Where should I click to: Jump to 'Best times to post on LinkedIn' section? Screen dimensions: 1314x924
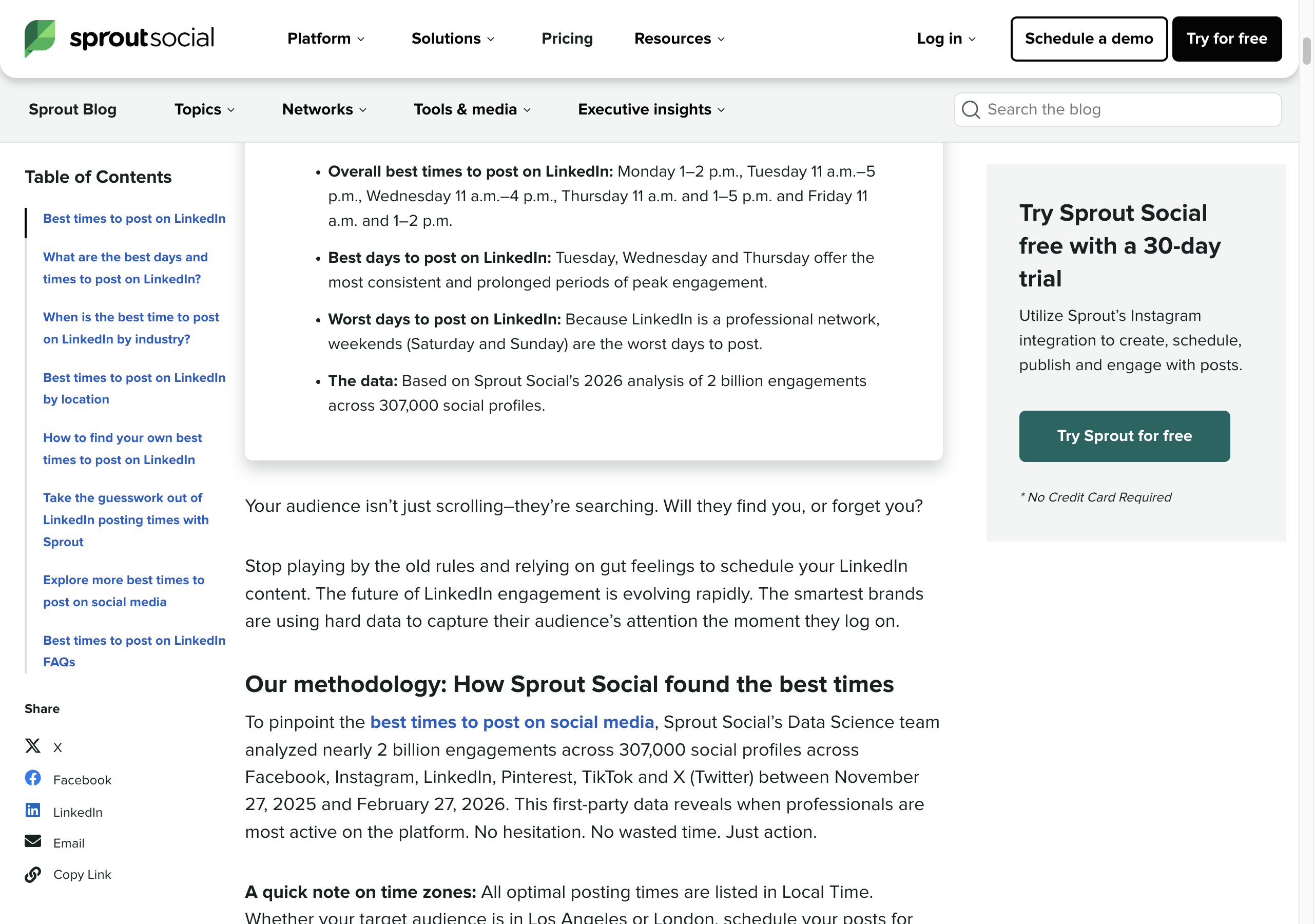[x=134, y=219]
